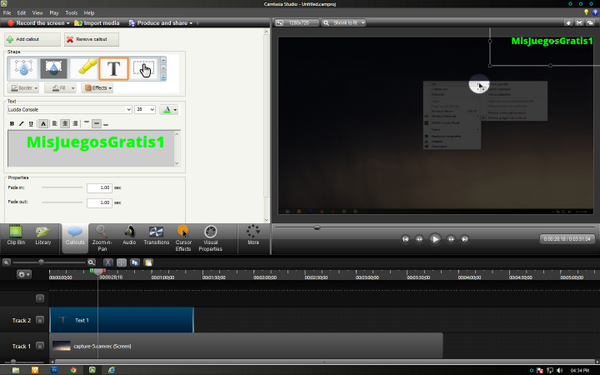Align callout text center
600x375 pixels.
[65, 124]
